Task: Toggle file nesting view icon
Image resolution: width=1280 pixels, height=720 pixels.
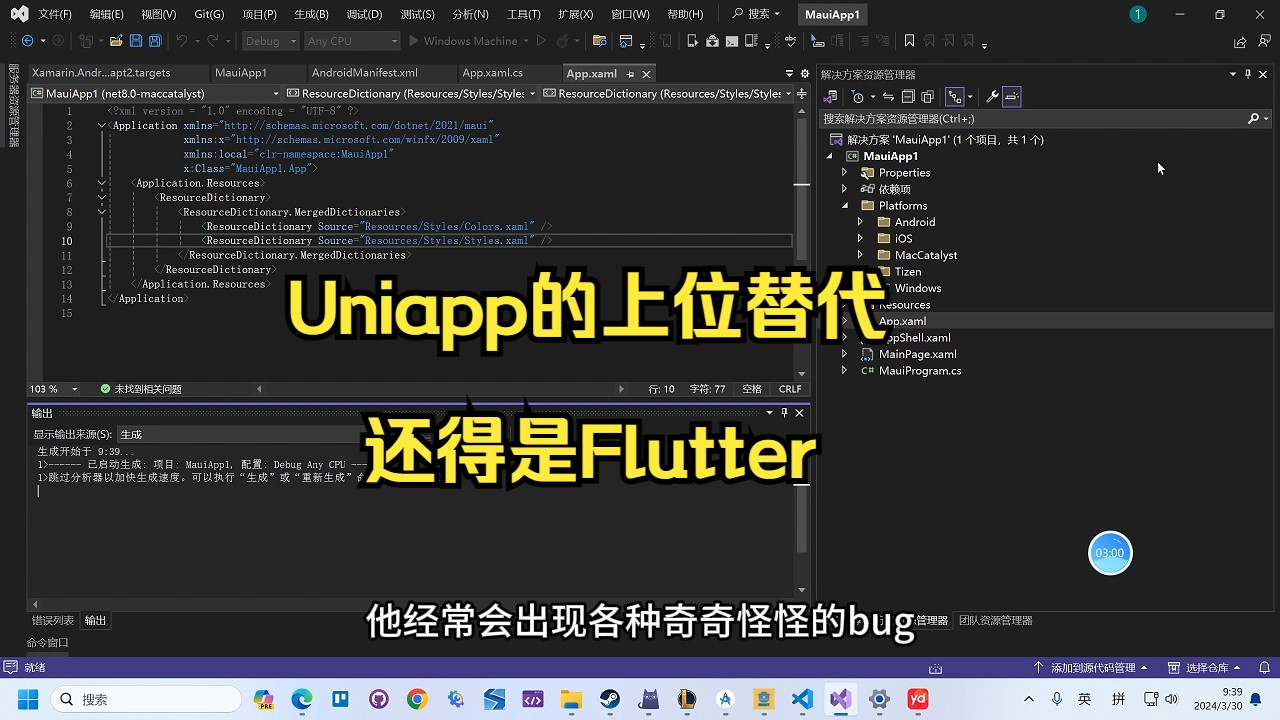Action: [954, 97]
